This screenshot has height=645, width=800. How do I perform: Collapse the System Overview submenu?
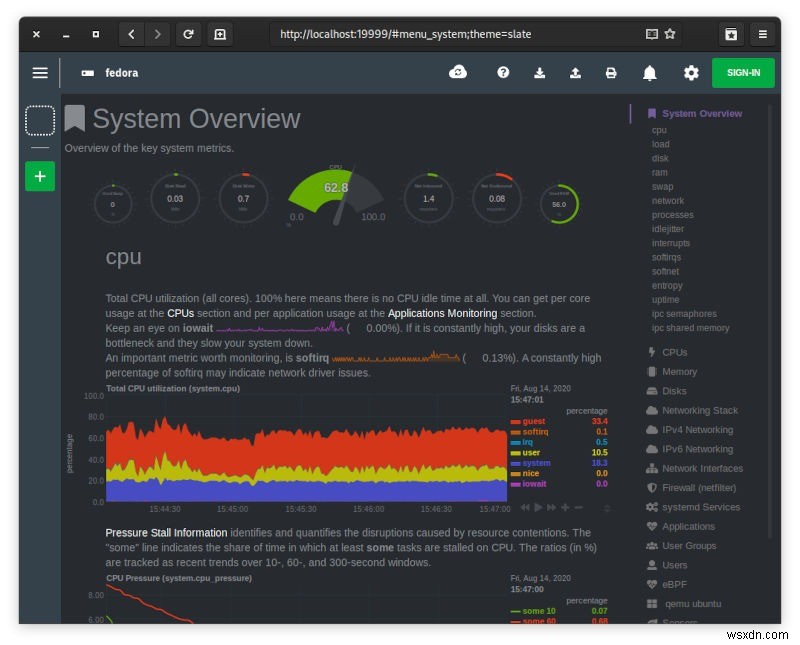[x=700, y=113]
